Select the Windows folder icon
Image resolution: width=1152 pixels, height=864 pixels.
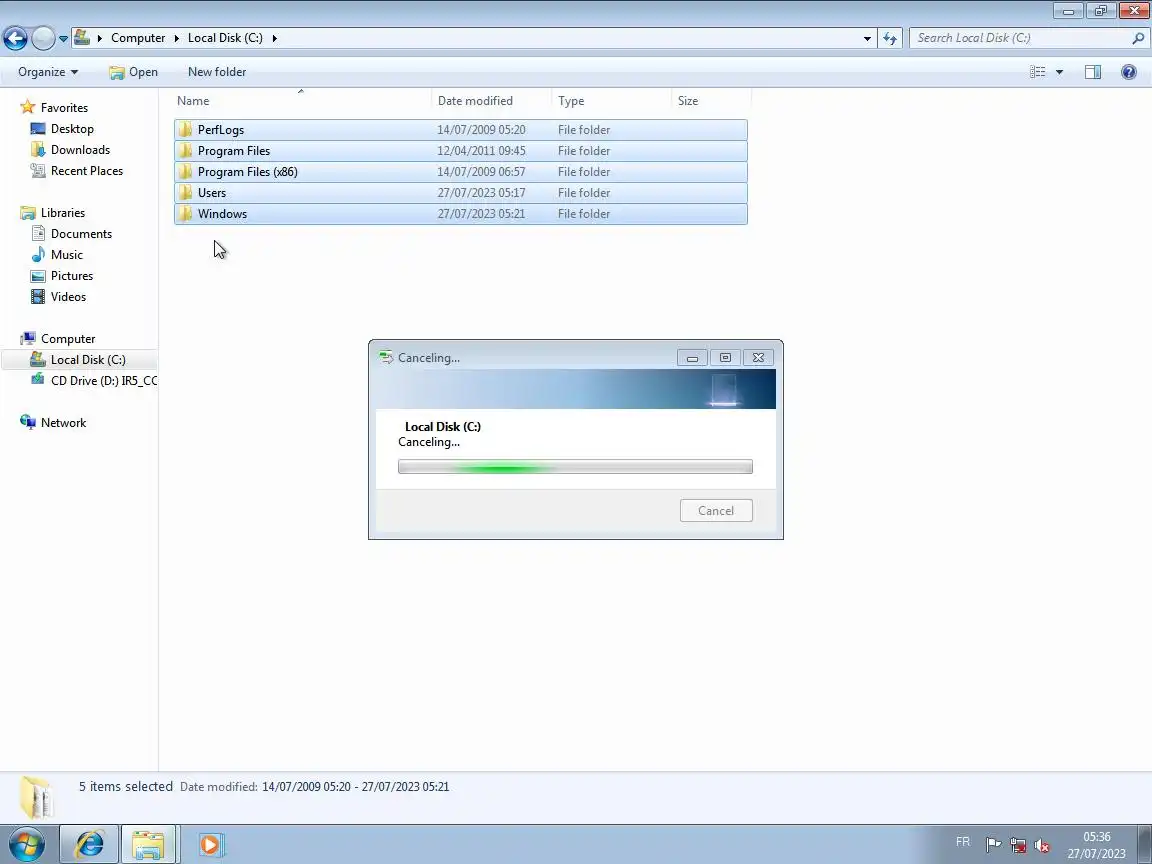tap(185, 214)
